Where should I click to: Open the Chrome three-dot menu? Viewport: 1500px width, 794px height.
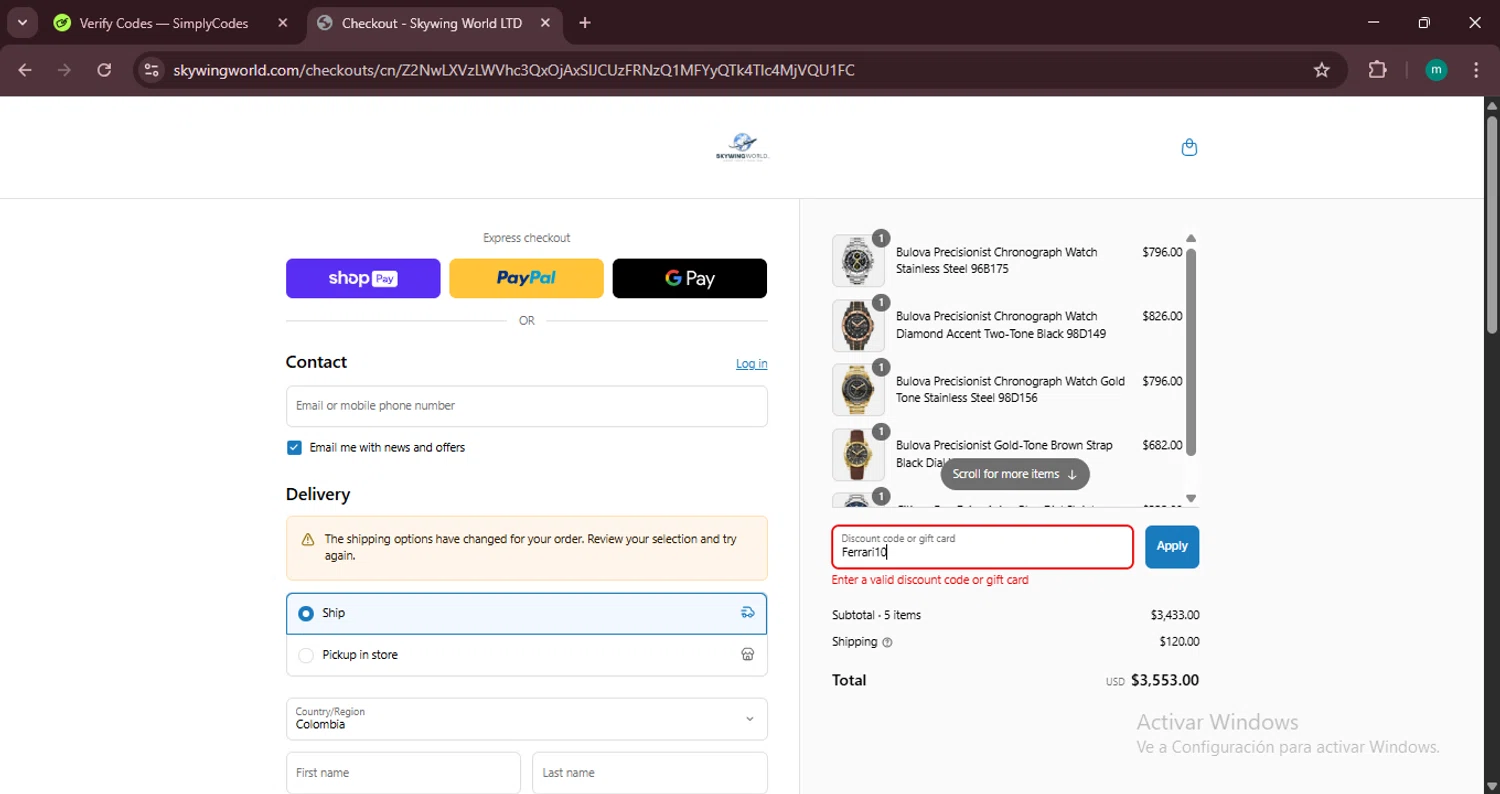tap(1476, 70)
